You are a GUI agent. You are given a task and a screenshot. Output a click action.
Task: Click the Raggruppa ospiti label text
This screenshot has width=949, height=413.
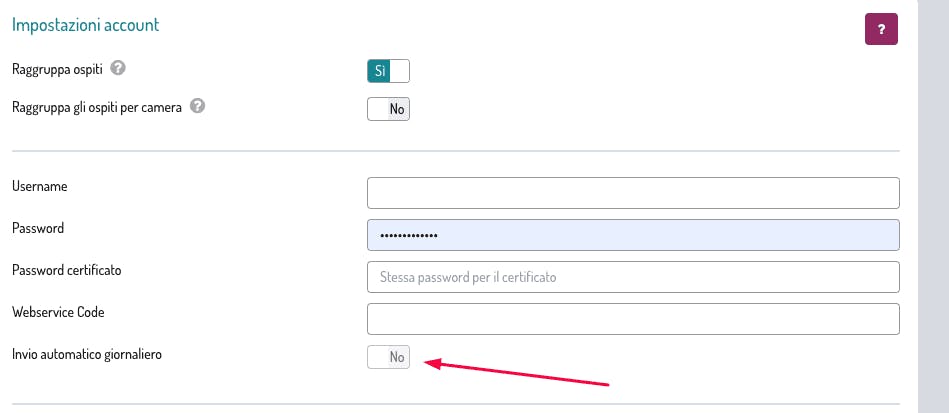click(57, 69)
